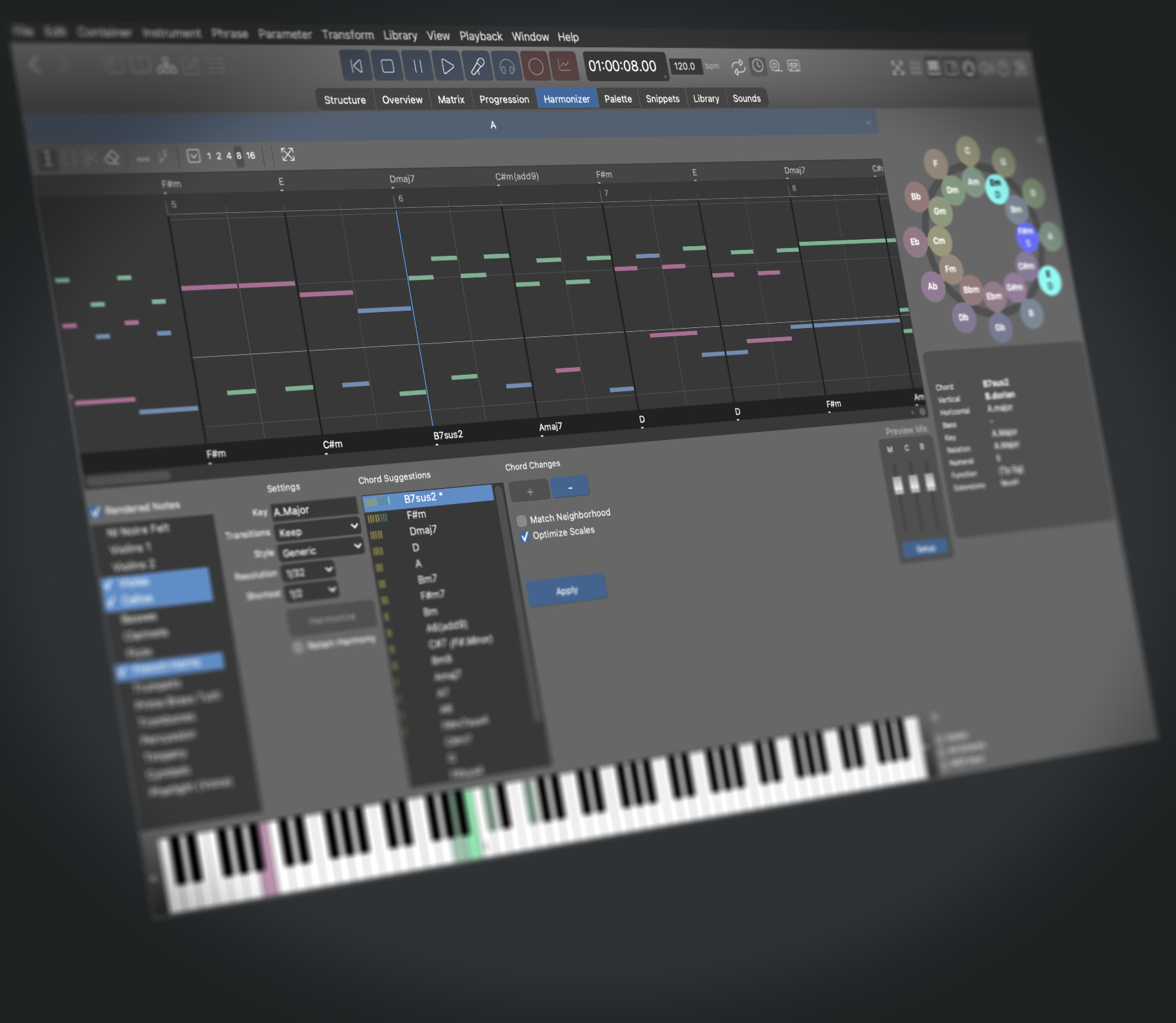Click the Eb node in the circle of fifths
The image size is (1176, 1023).
[x=915, y=242]
